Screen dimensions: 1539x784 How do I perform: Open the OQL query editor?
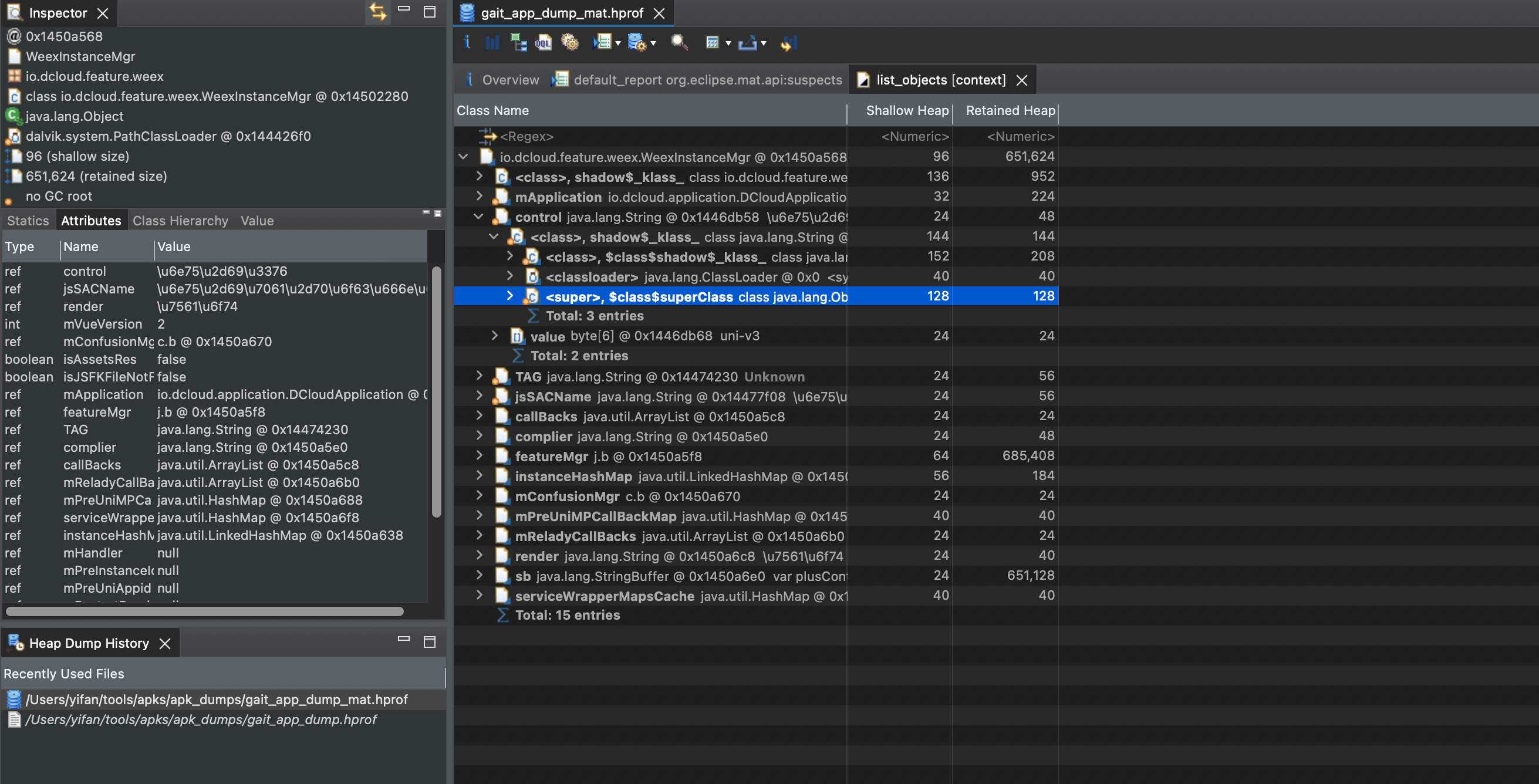[x=544, y=42]
